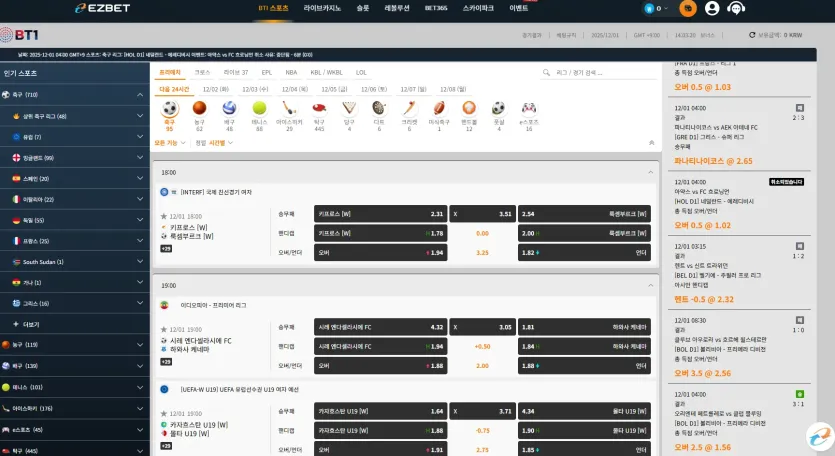Click the orange wallet icon in header
835x456 pixels.
tap(687, 8)
